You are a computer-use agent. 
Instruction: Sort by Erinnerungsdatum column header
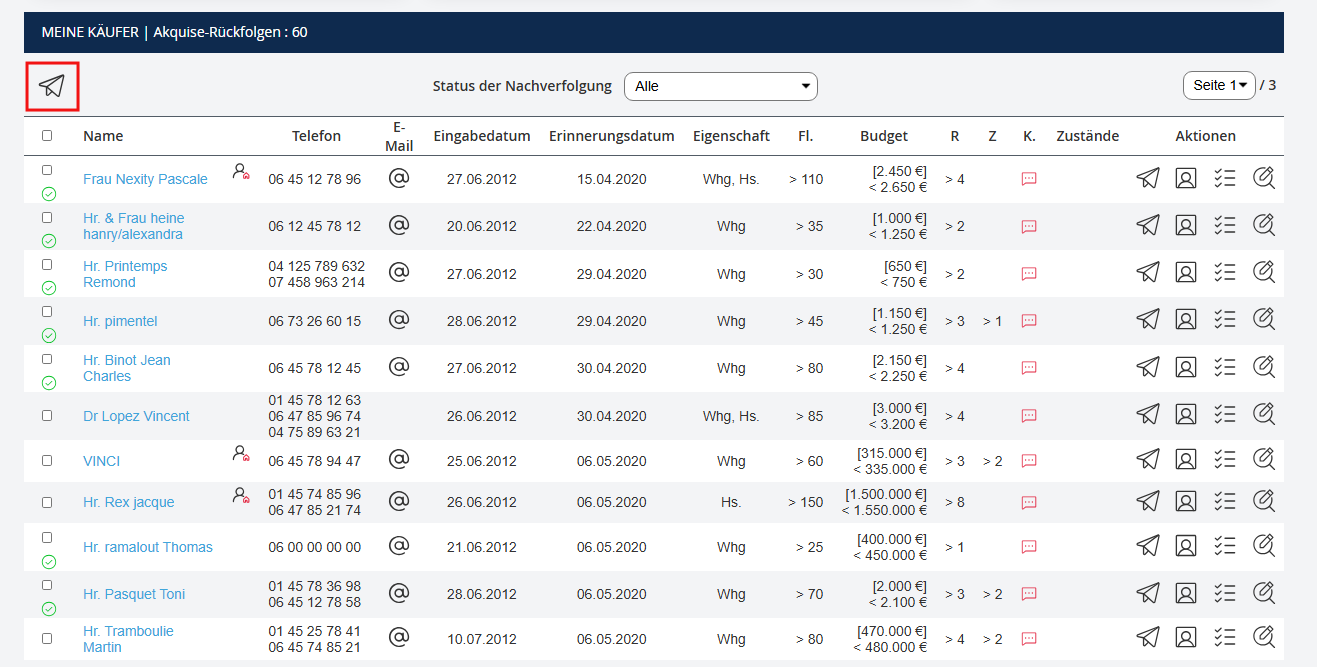coord(611,136)
